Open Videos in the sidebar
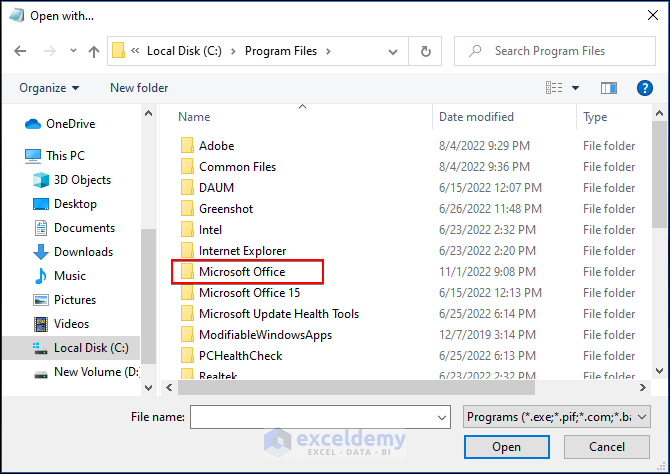Image resolution: width=670 pixels, height=474 pixels. (x=61, y=324)
